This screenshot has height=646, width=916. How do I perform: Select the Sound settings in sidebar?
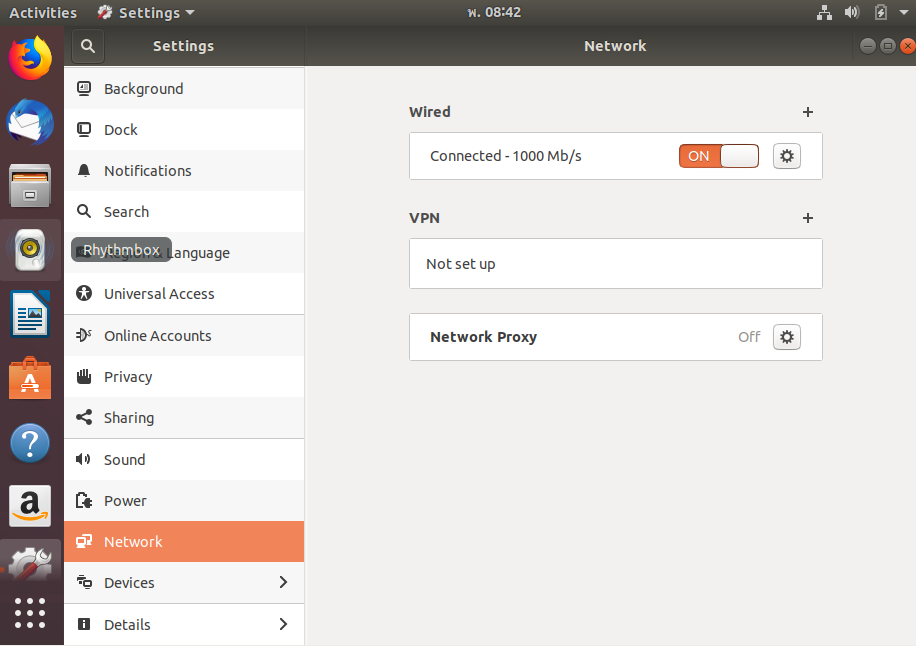click(124, 459)
